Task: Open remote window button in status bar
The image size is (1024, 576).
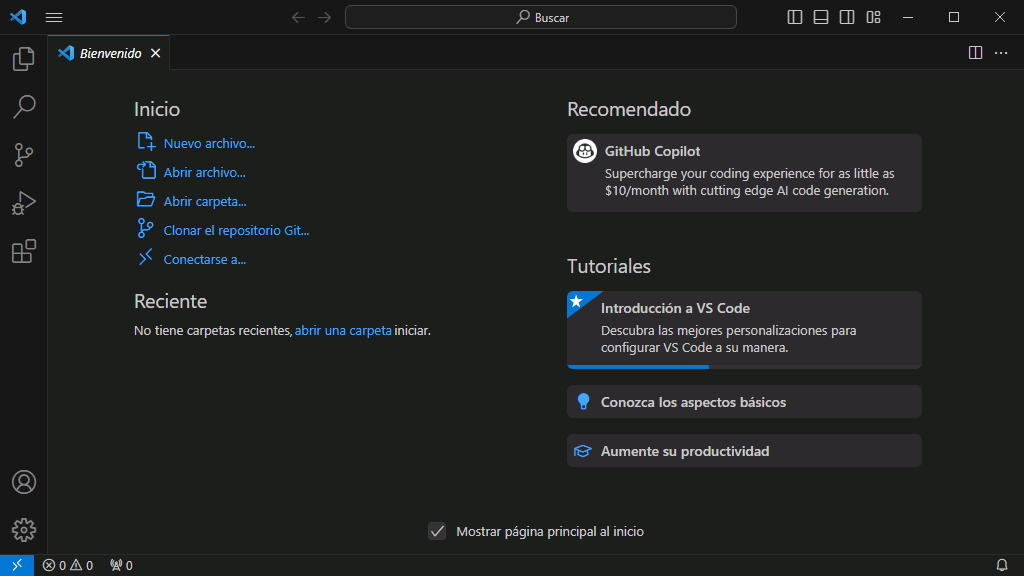Action: [x=17, y=566]
